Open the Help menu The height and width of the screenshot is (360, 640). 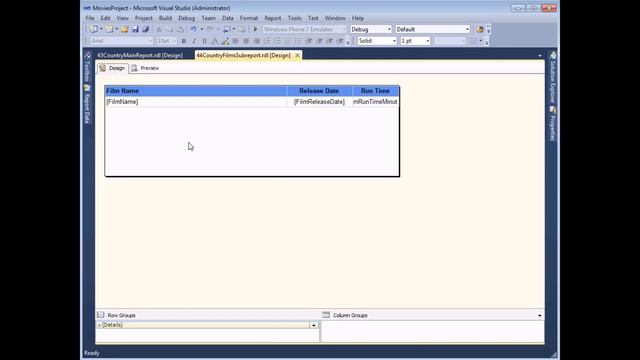coord(358,18)
